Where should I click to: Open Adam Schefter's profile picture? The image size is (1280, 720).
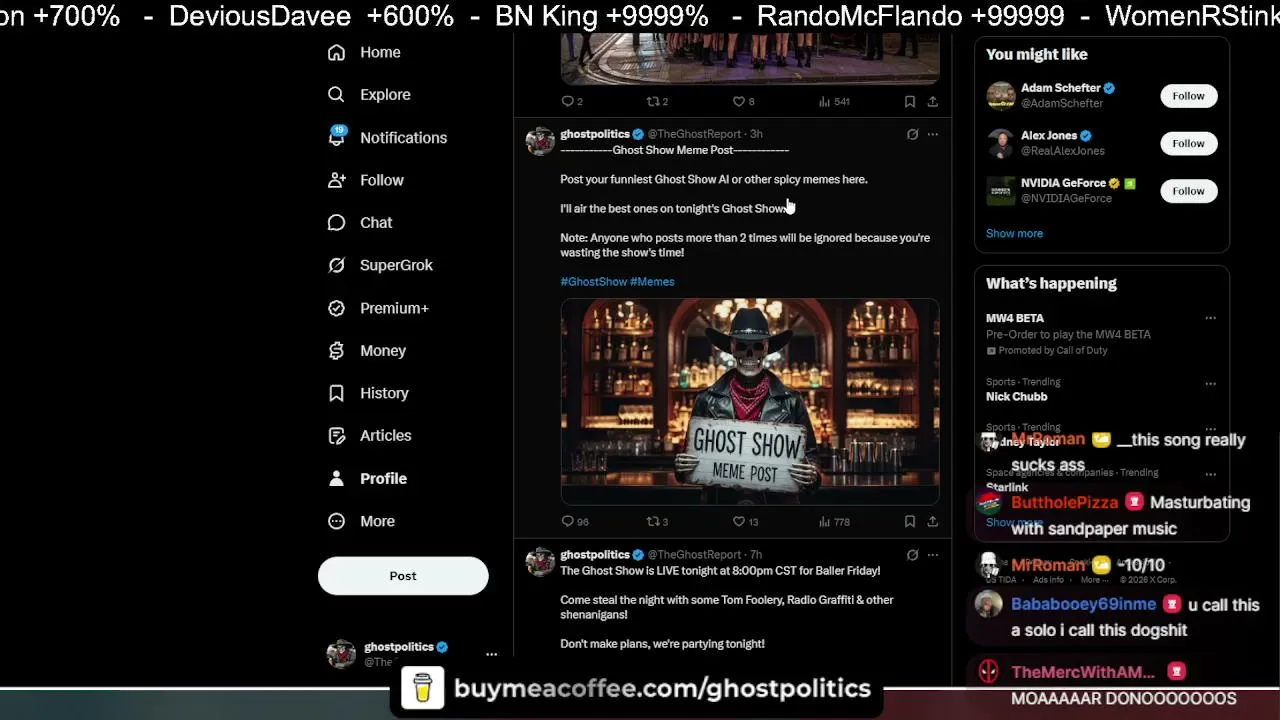click(x=1000, y=96)
